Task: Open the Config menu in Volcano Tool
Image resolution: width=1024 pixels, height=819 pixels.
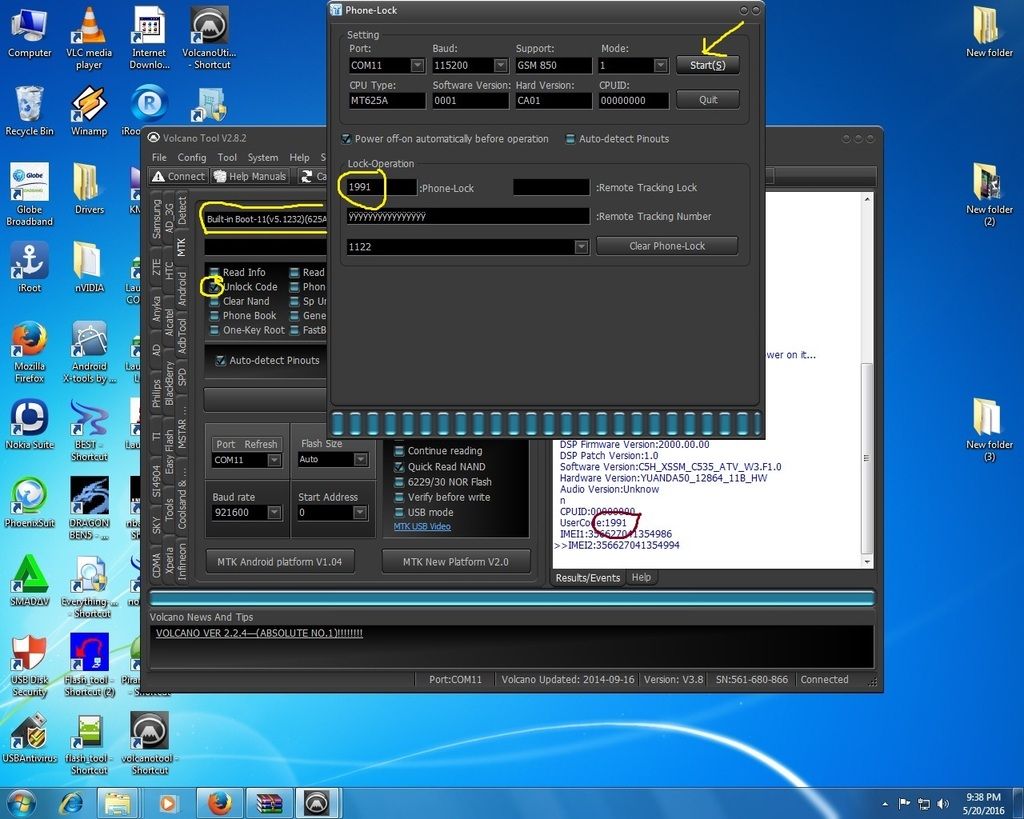Action: pos(192,157)
